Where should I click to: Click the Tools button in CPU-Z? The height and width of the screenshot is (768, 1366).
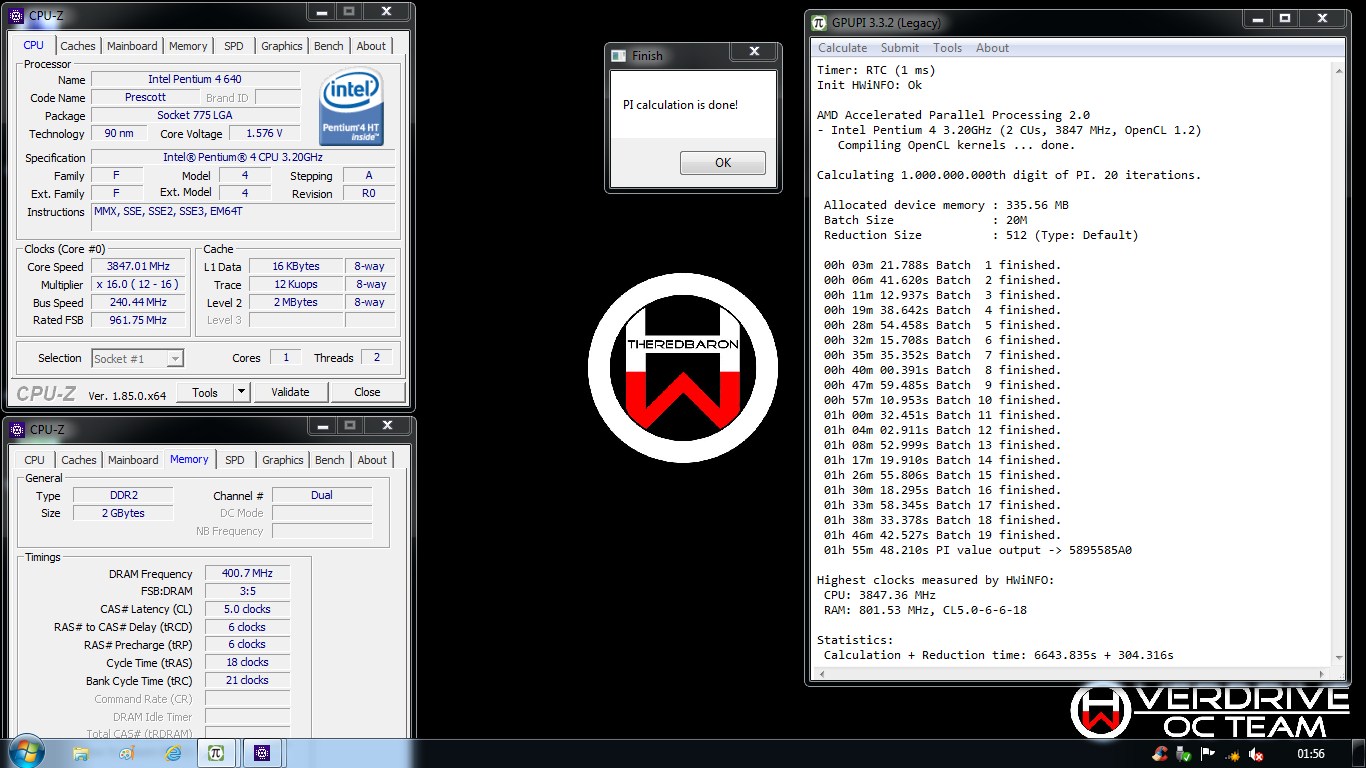click(x=205, y=392)
